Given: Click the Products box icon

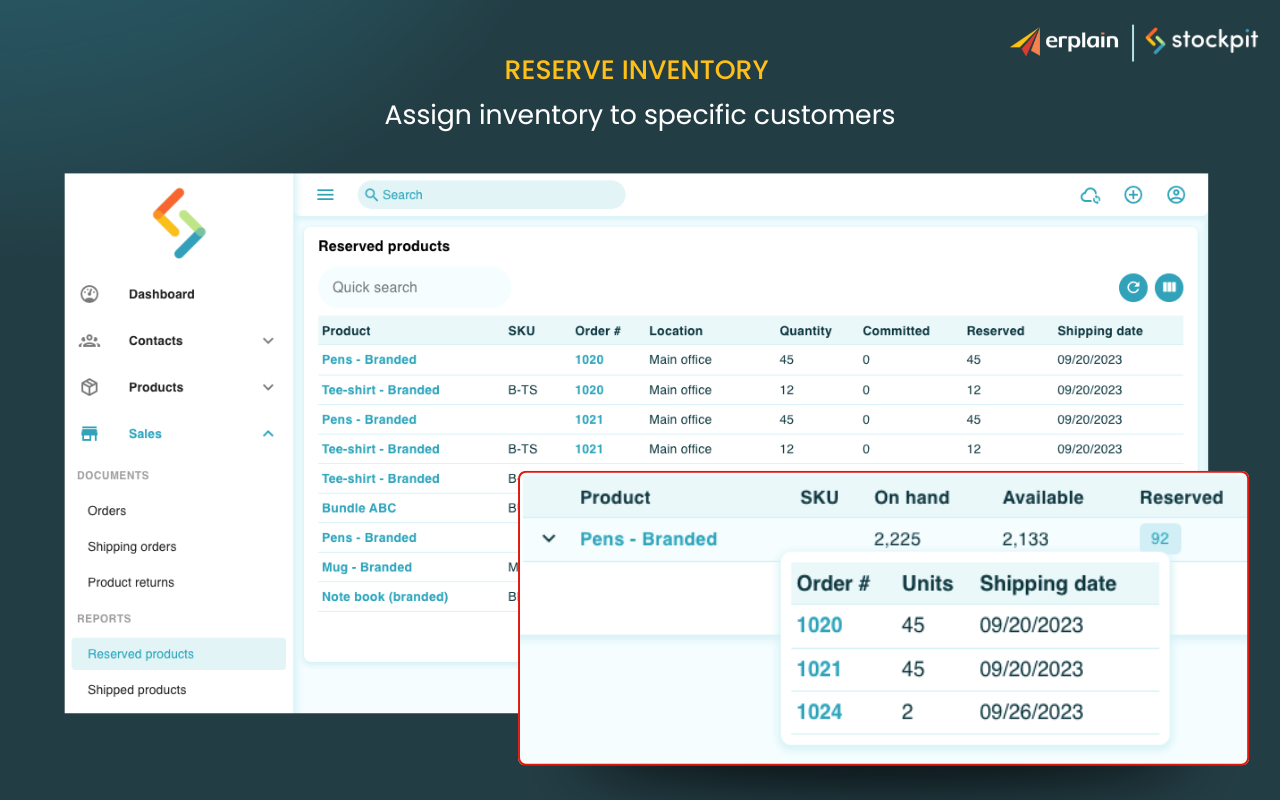Looking at the screenshot, I should (89, 387).
